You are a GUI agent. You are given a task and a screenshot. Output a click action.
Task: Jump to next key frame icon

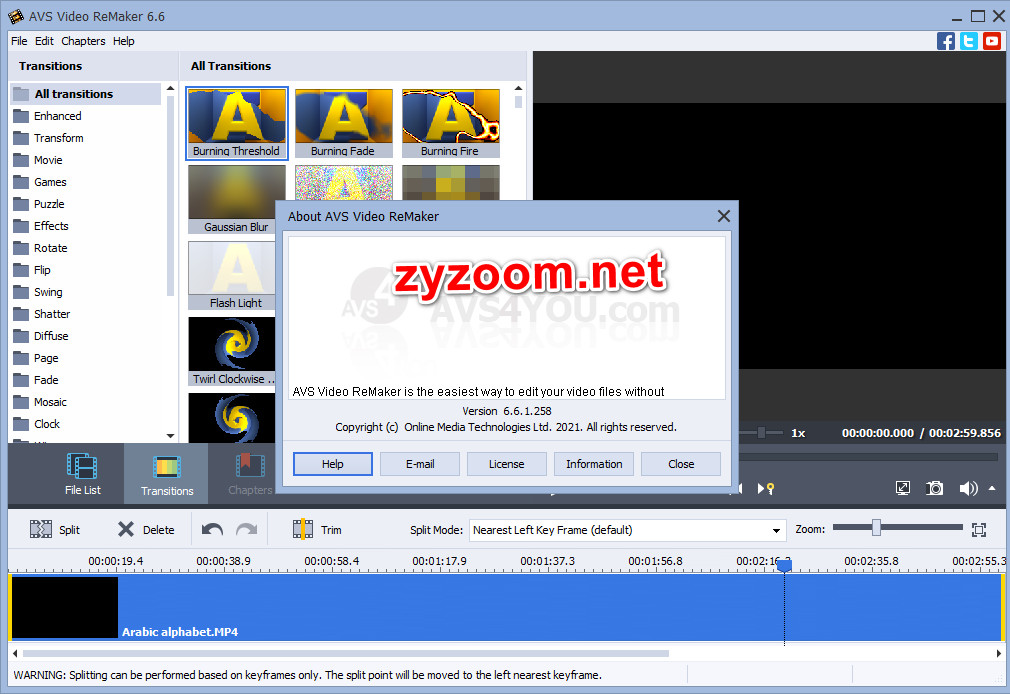[x=766, y=488]
